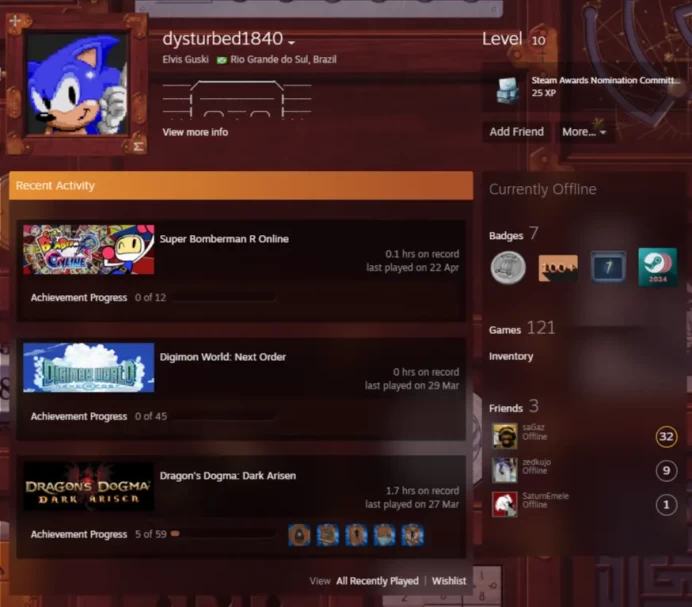
Task: Open fifth Dragon's Dogma achievement icon
Action: pos(413,535)
